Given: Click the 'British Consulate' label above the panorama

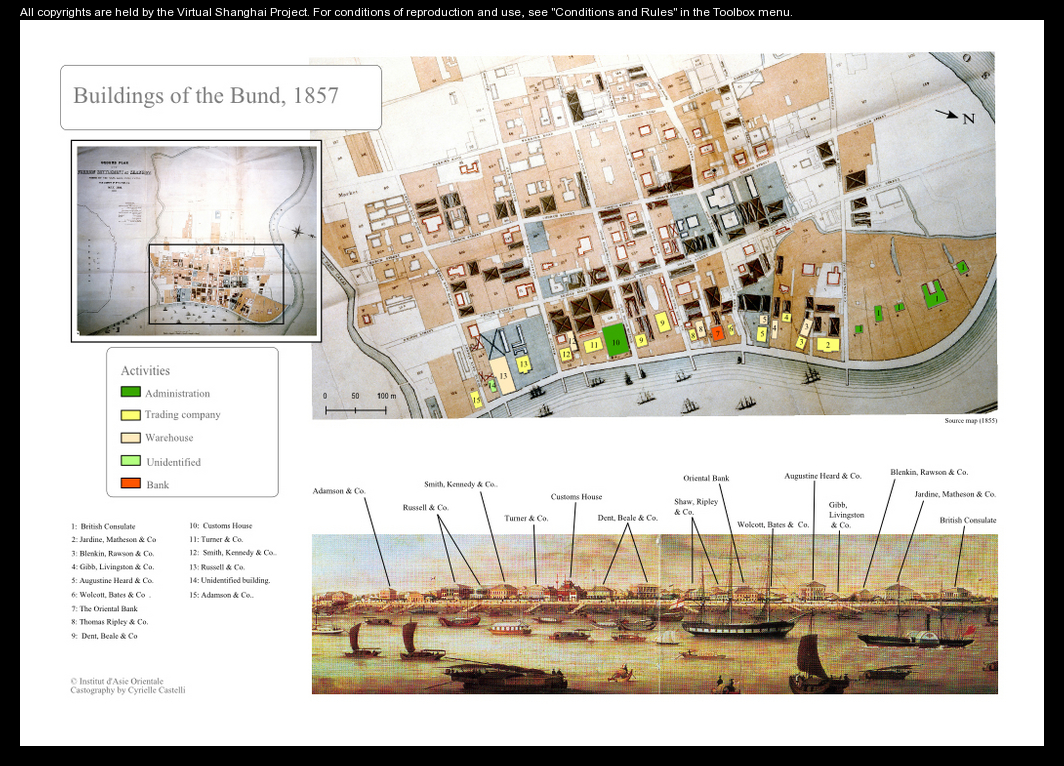Looking at the screenshot, I should point(967,520).
